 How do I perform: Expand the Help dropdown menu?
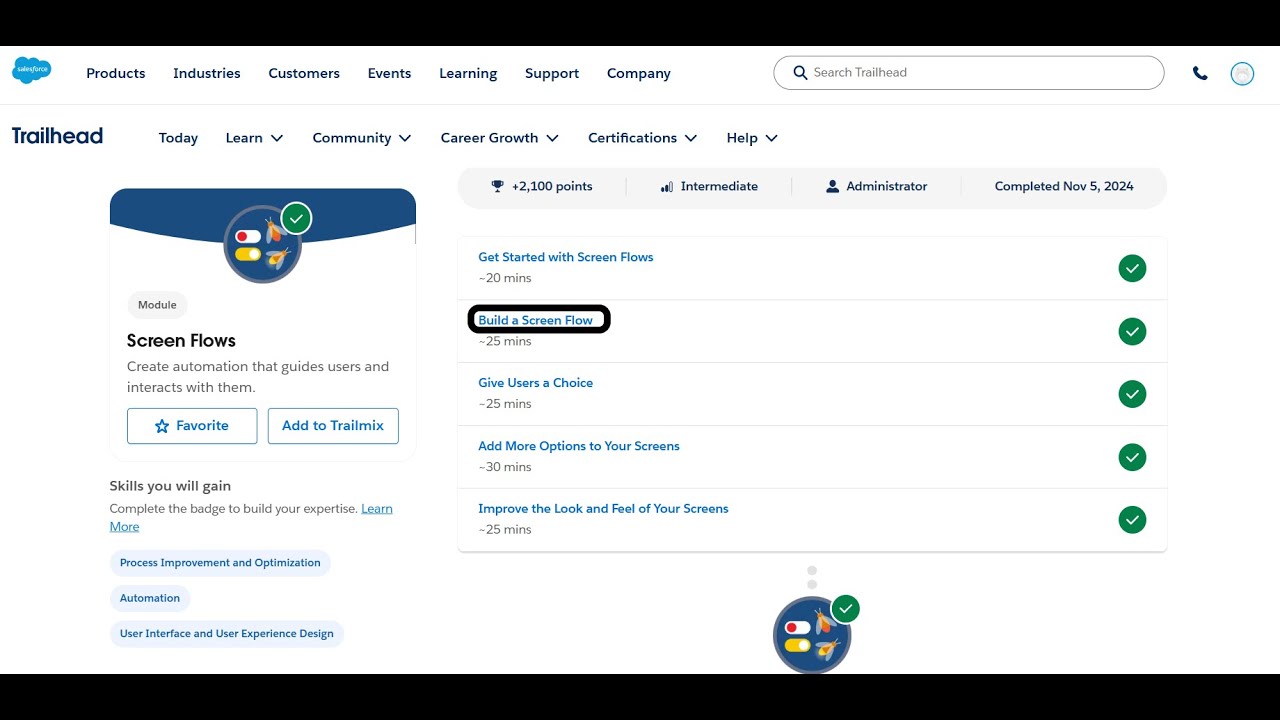(752, 138)
